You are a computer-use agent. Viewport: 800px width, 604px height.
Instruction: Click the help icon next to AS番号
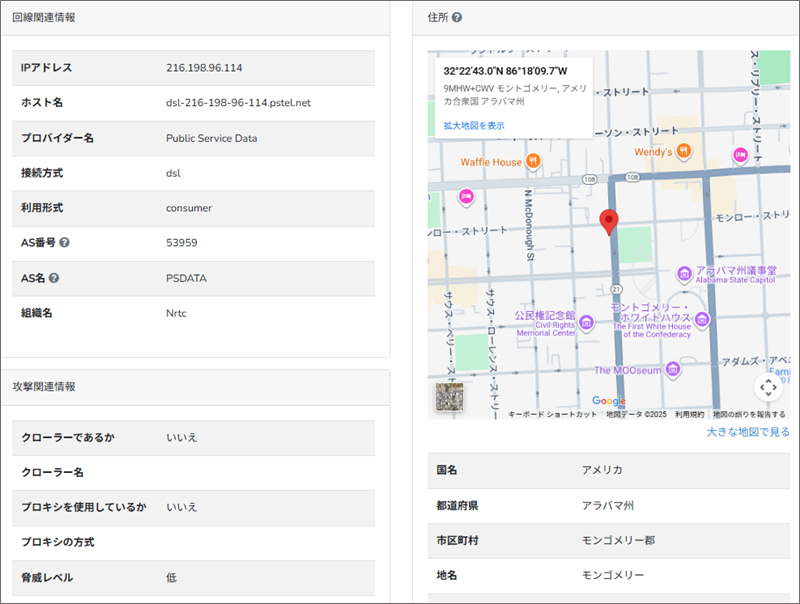(65, 243)
